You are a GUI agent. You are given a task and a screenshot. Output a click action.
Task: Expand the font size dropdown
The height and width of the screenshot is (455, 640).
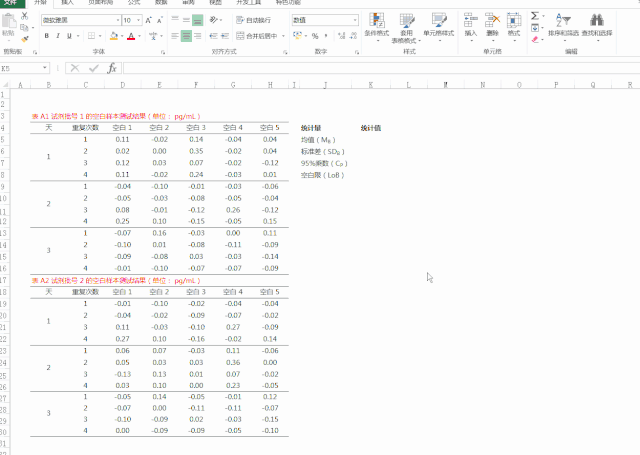138,20
